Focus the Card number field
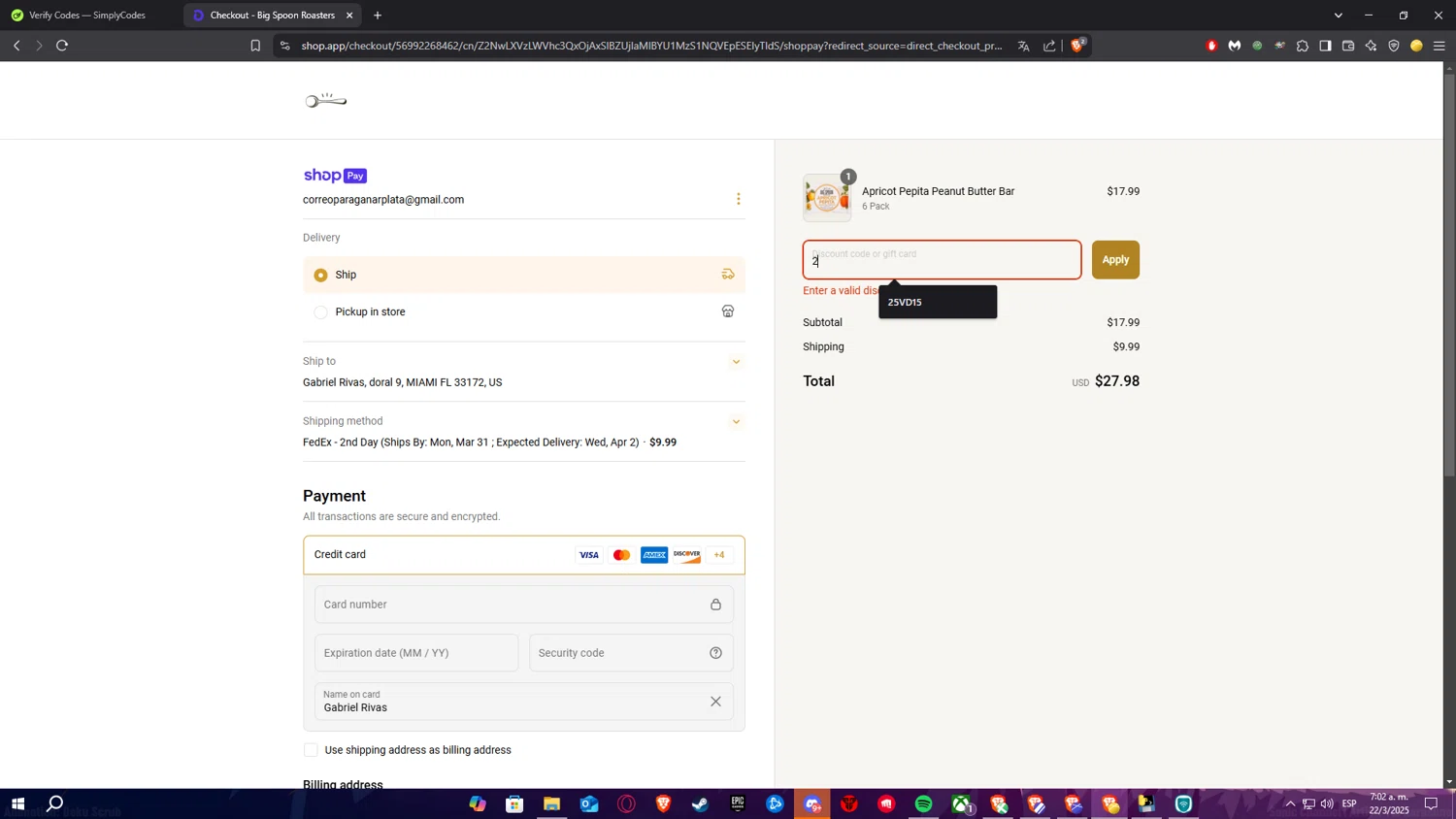The image size is (1456, 819). coord(523,605)
